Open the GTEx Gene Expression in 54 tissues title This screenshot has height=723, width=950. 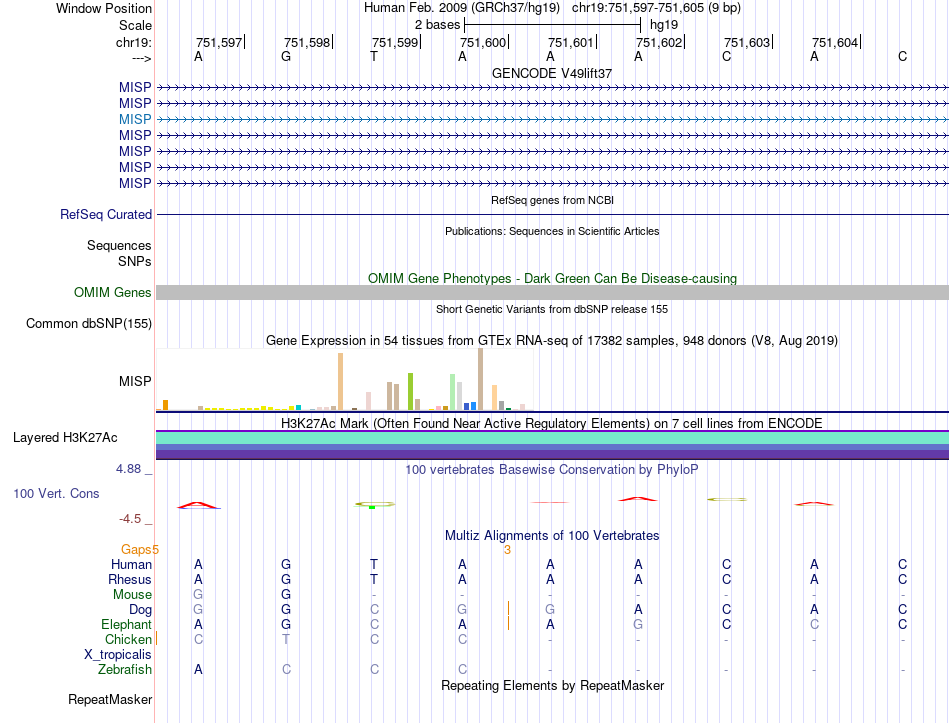552,341
